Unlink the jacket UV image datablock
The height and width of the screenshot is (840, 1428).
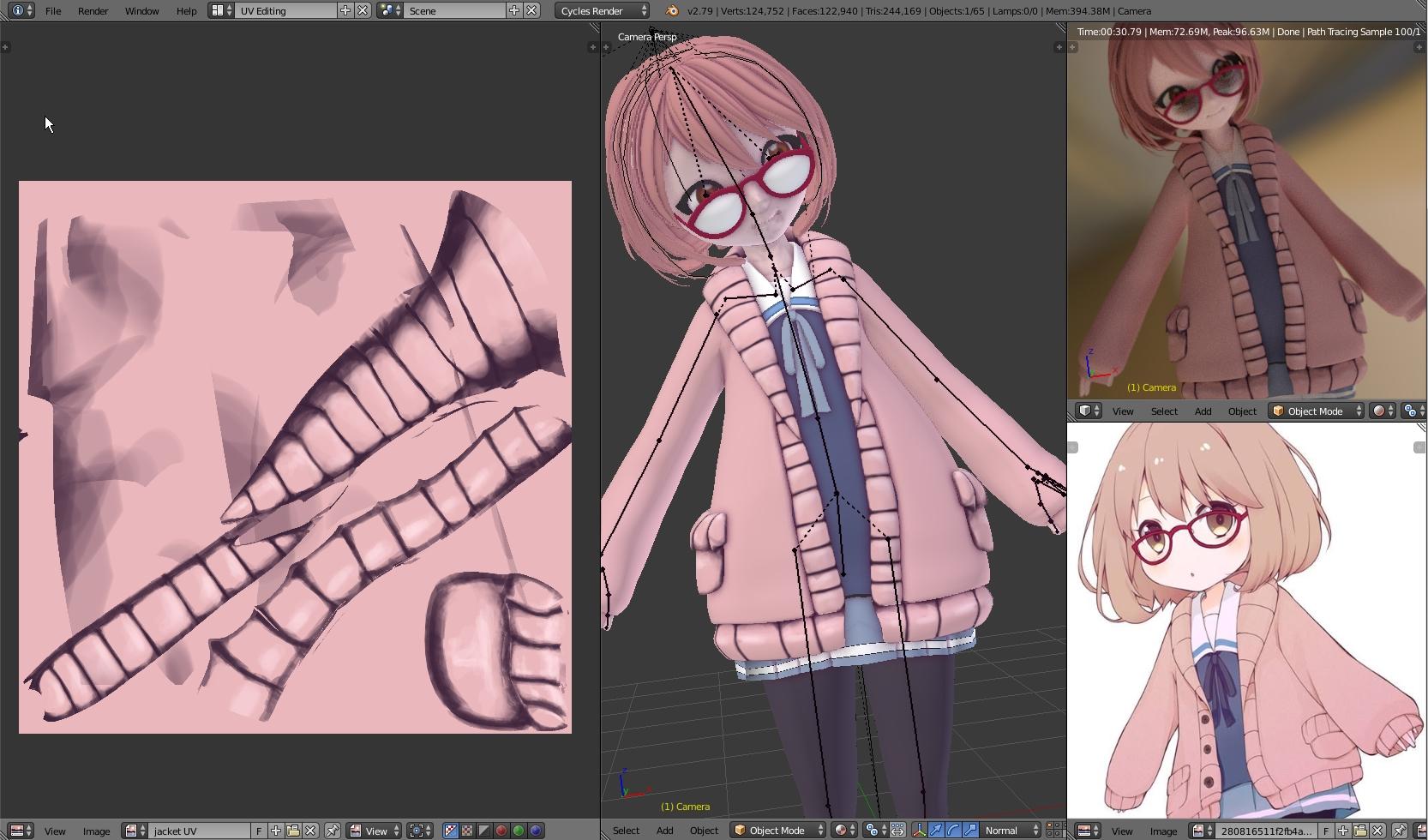tap(310, 831)
